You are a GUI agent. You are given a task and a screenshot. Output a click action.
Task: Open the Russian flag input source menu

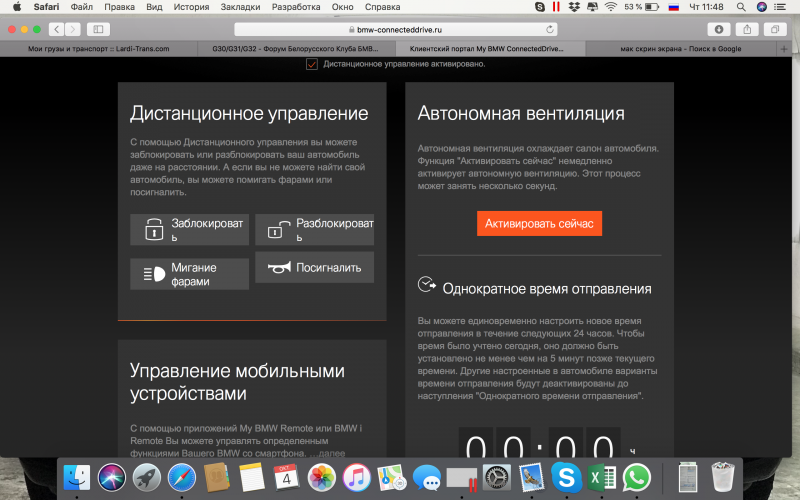673,7
